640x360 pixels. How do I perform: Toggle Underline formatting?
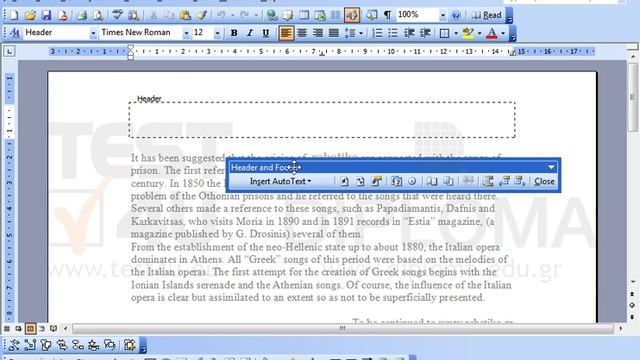pyautogui.click(x=266, y=33)
